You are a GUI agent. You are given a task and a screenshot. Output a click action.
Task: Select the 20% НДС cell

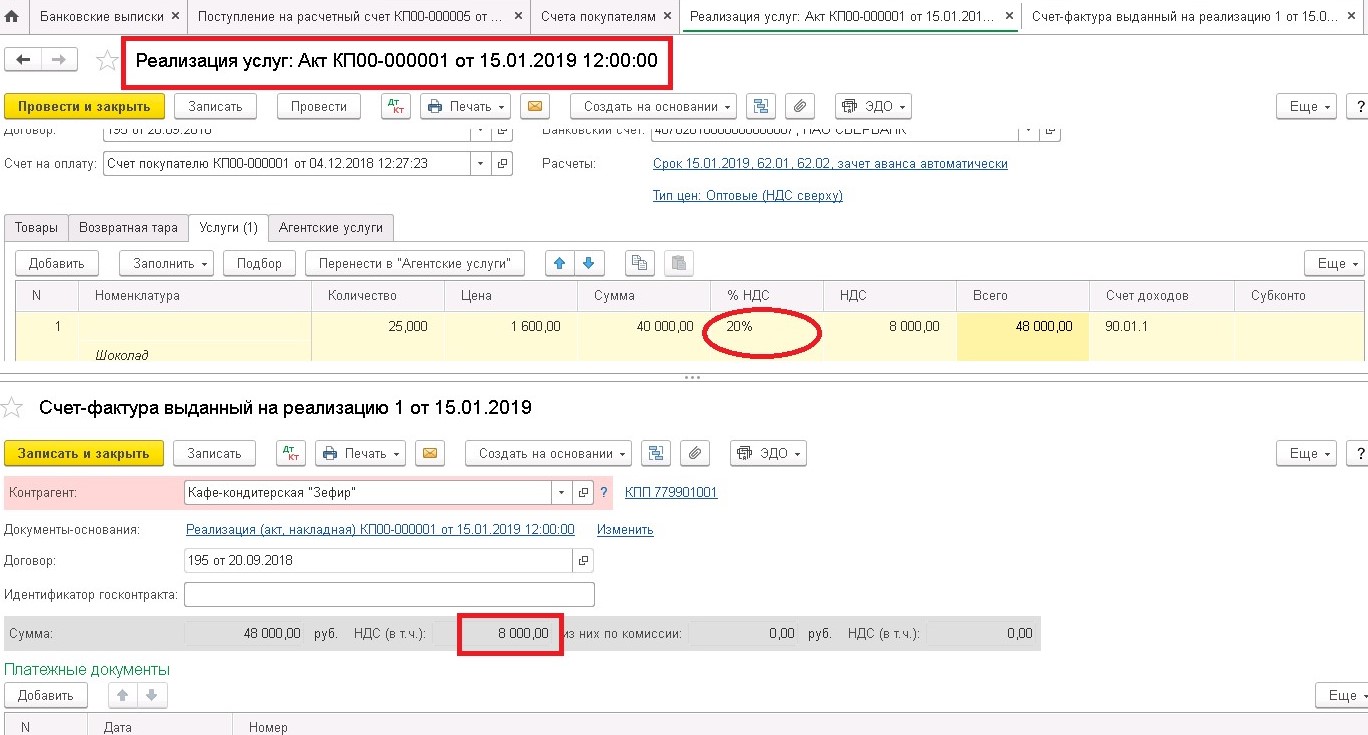coord(767,327)
